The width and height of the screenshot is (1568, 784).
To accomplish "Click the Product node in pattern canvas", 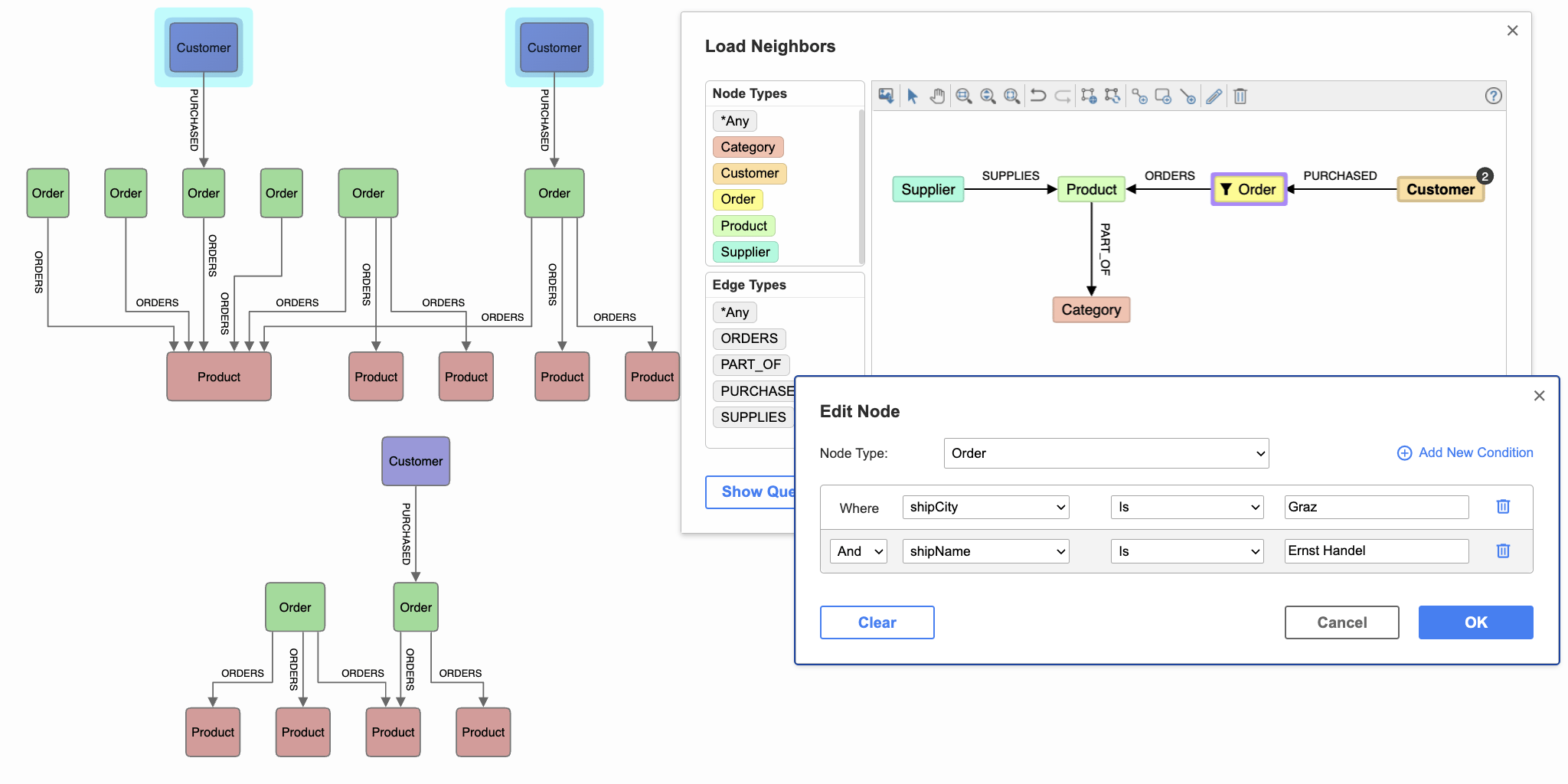I will [x=1091, y=189].
